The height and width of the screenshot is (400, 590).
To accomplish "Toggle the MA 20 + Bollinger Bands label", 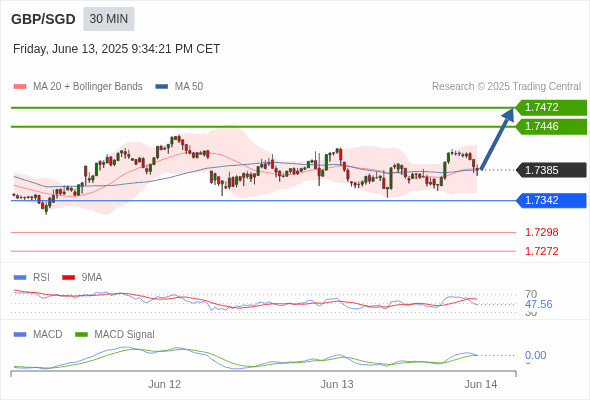I will pos(88,87).
